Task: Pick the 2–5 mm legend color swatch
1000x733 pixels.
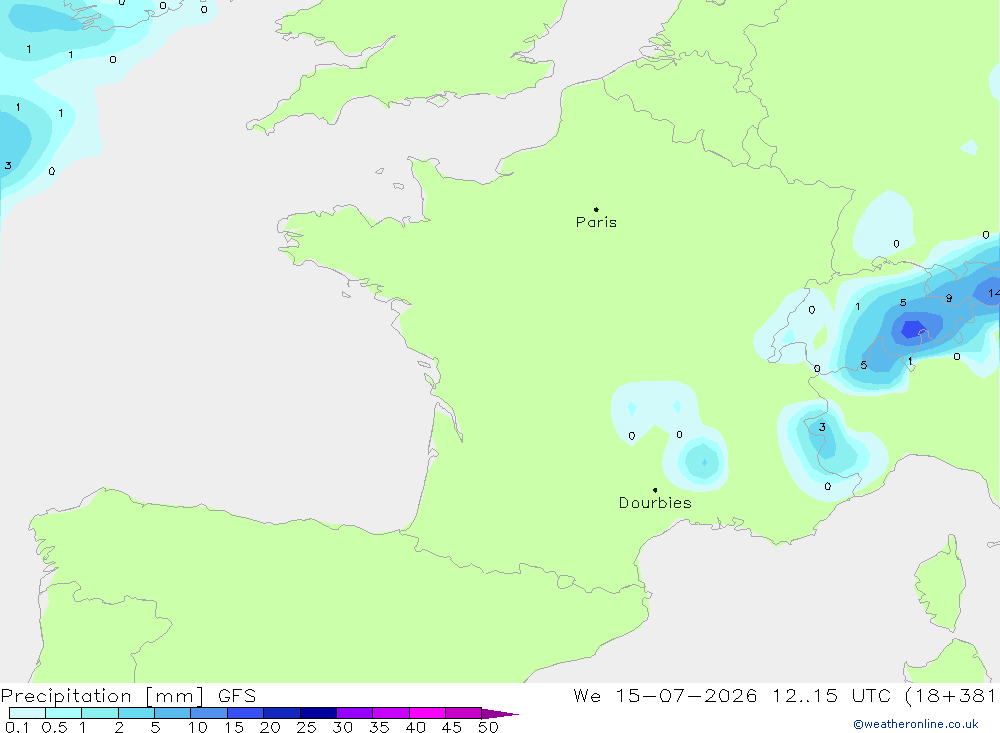Action: point(136,713)
